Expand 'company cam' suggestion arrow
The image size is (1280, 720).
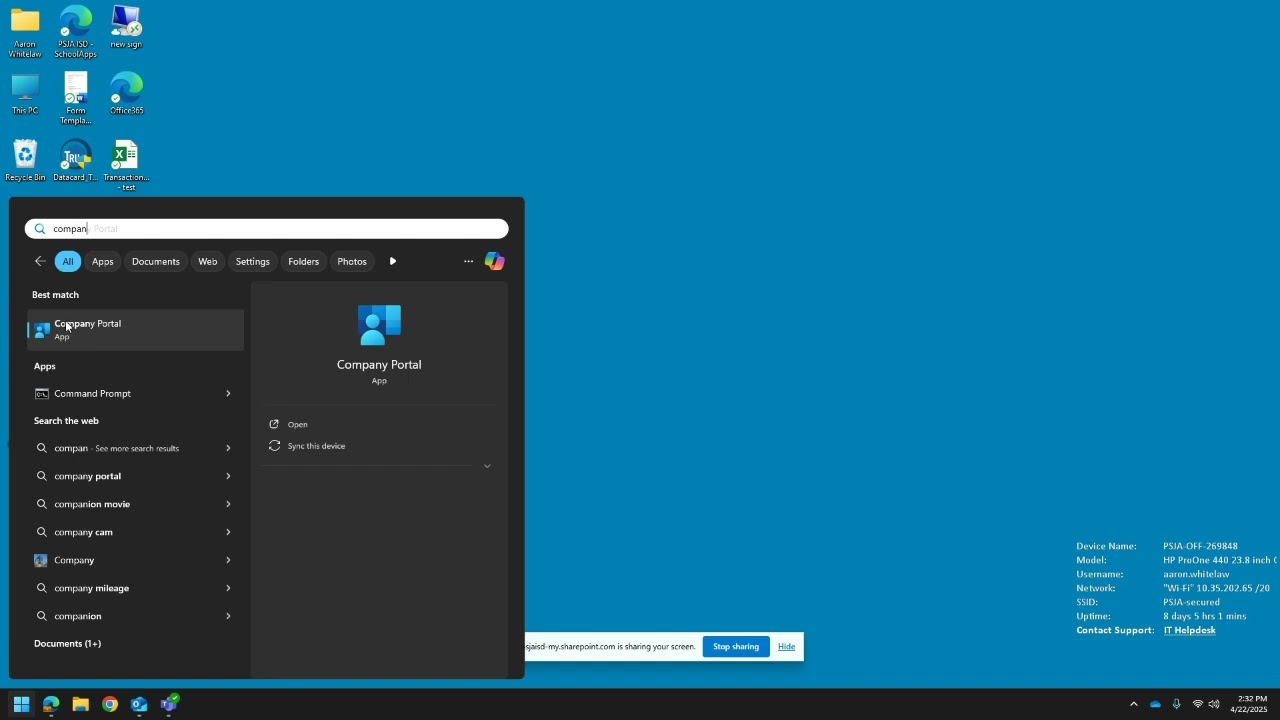228,532
